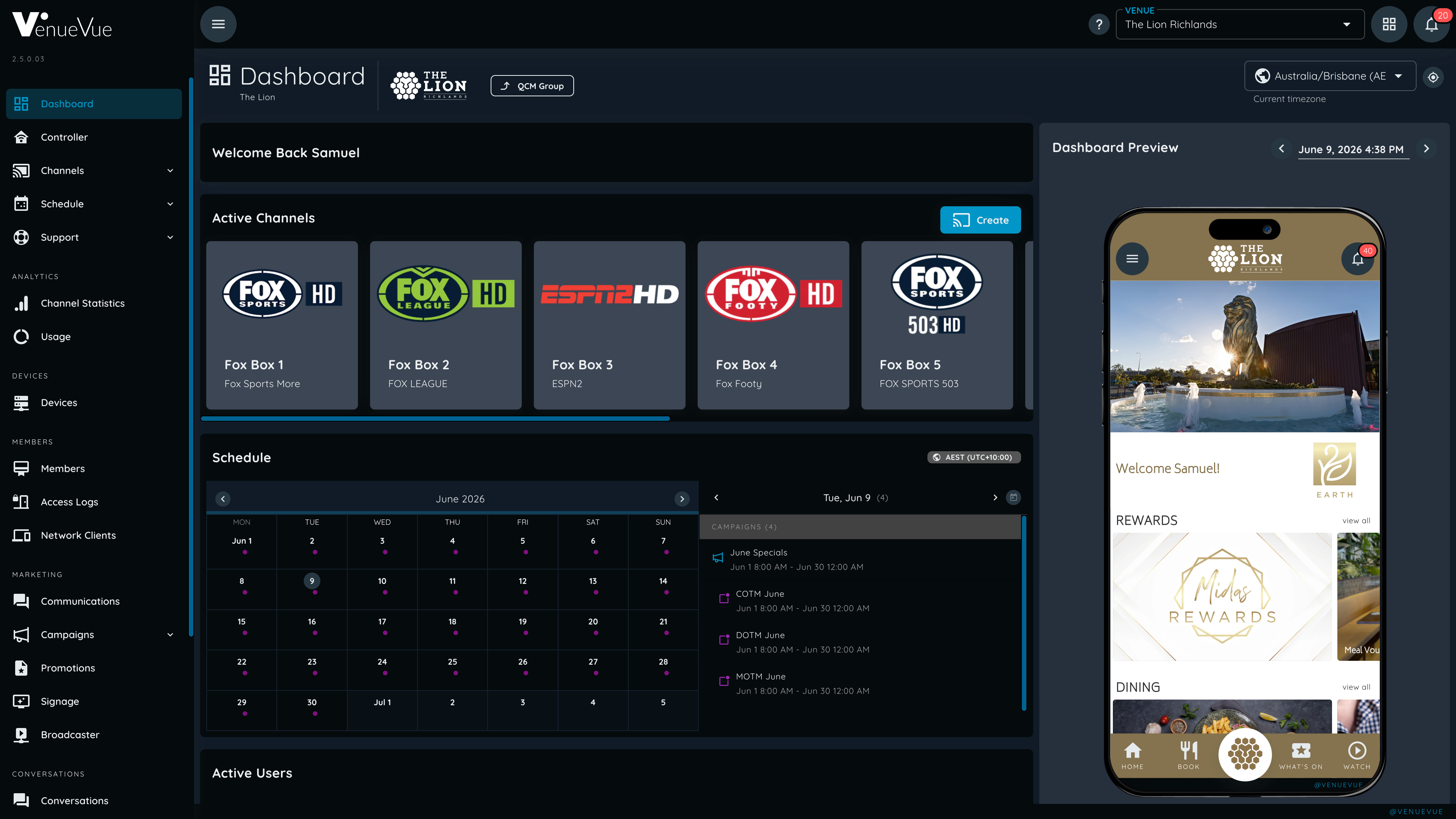Select June 16 in the calendar
The height and width of the screenshot is (819, 1456).
[x=312, y=629]
